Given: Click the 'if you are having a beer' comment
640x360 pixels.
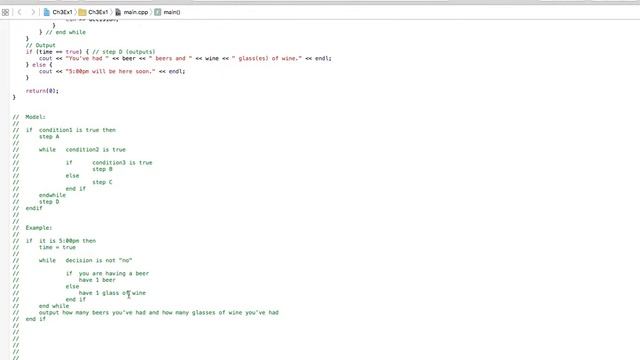Looking at the screenshot, I should (107, 273).
